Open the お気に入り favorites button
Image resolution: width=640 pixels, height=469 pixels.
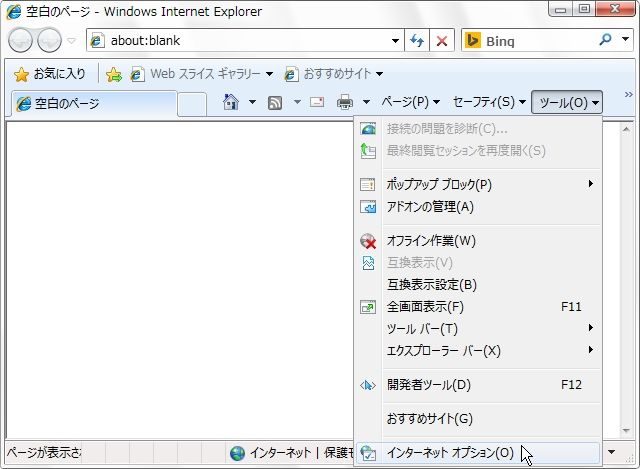tap(50, 74)
